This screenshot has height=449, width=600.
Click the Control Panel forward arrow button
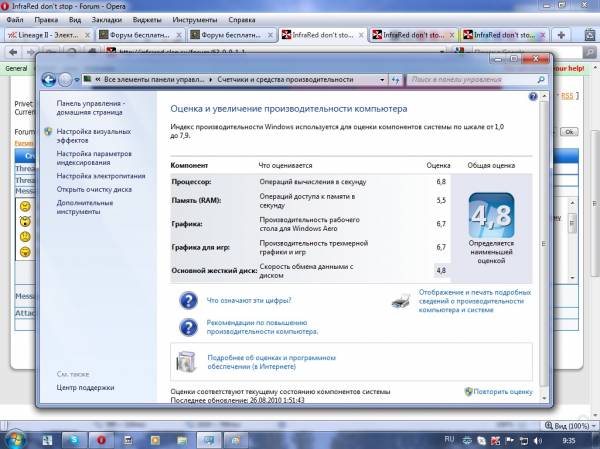tap(65, 80)
